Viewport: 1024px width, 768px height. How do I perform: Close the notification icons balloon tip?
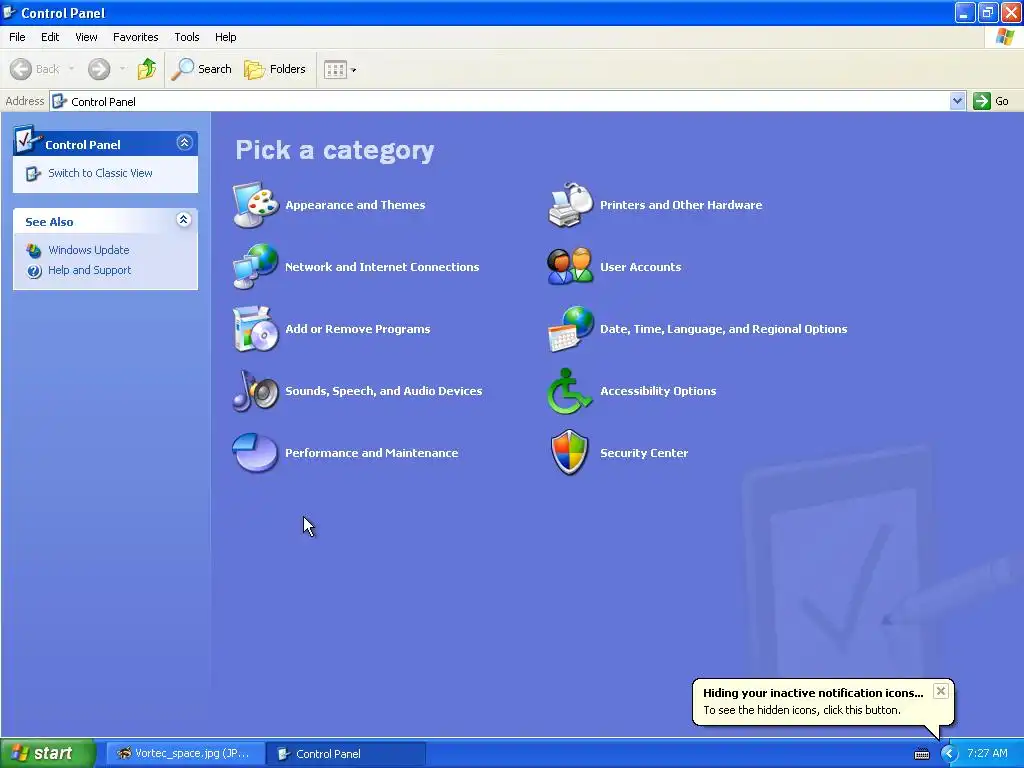click(940, 691)
